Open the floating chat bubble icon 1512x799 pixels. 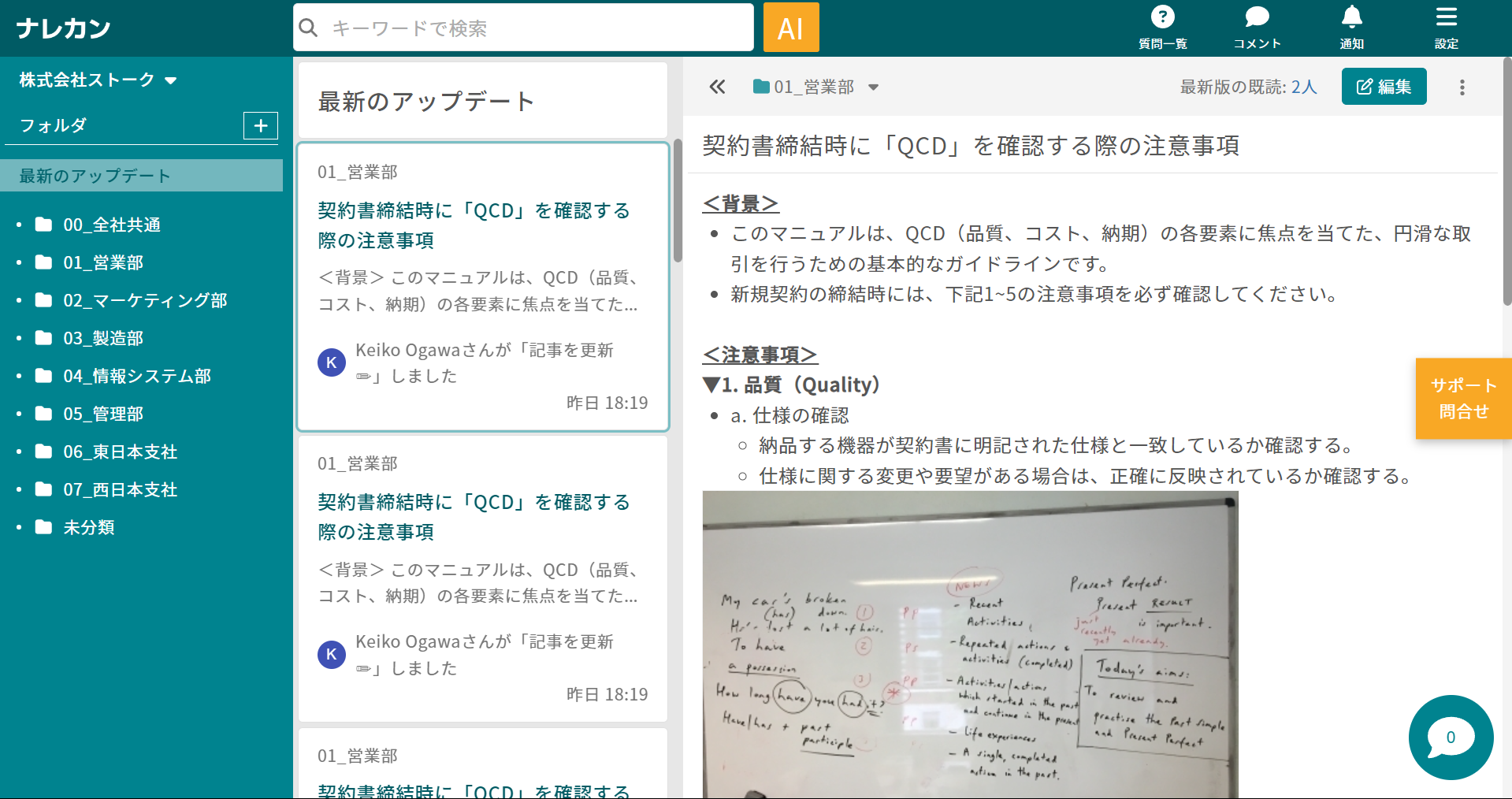[x=1450, y=738]
